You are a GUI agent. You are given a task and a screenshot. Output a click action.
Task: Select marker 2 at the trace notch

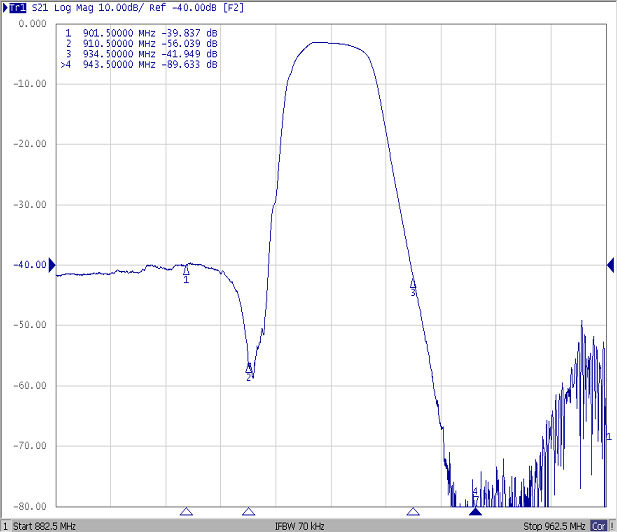(x=249, y=368)
